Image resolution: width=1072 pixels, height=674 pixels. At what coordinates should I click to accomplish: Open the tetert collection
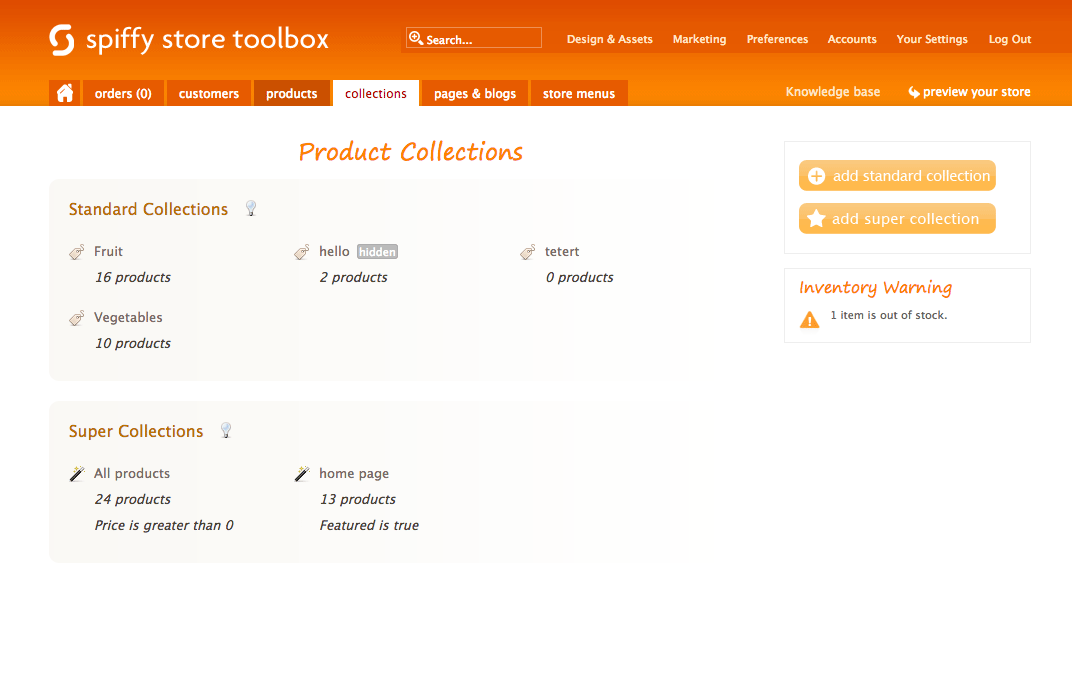click(561, 252)
